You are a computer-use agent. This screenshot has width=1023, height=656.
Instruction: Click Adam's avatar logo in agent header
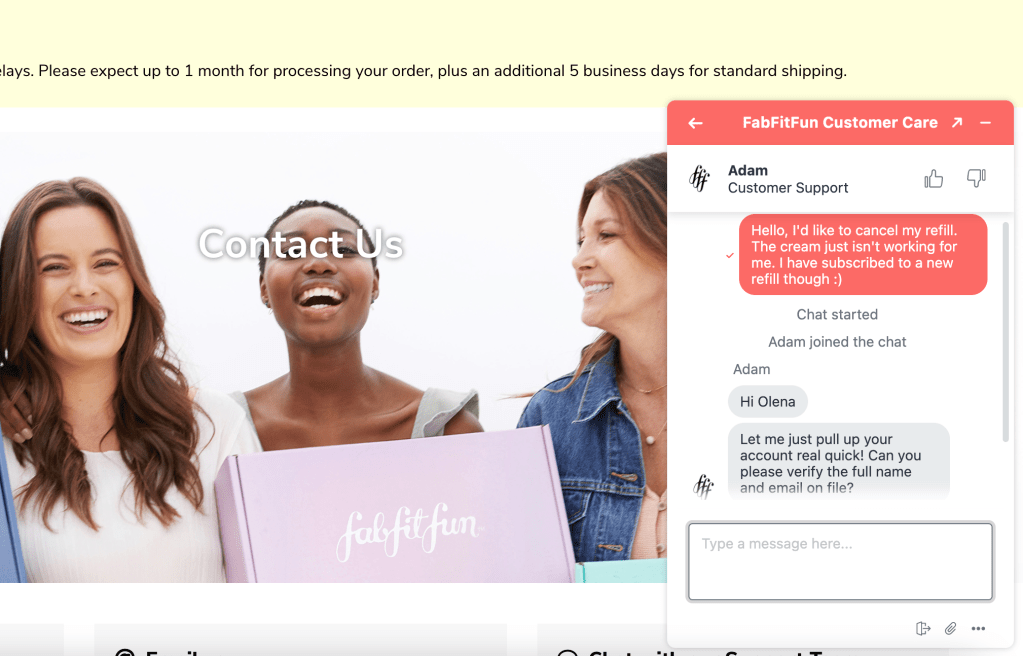(699, 178)
